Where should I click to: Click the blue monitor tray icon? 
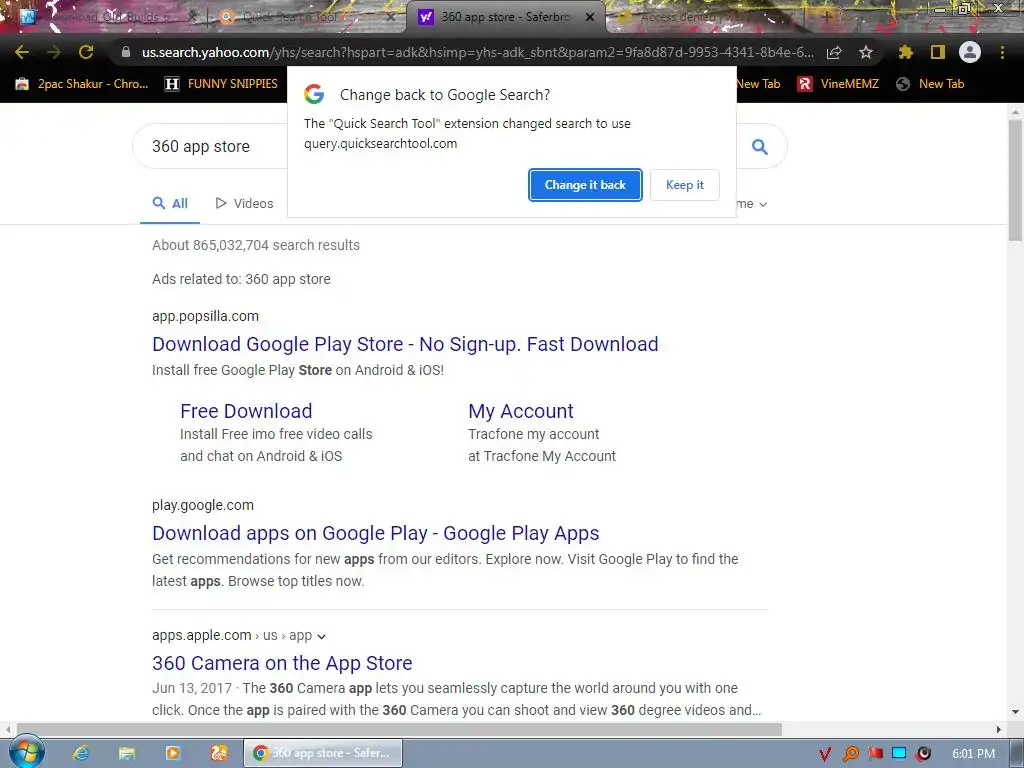point(899,754)
